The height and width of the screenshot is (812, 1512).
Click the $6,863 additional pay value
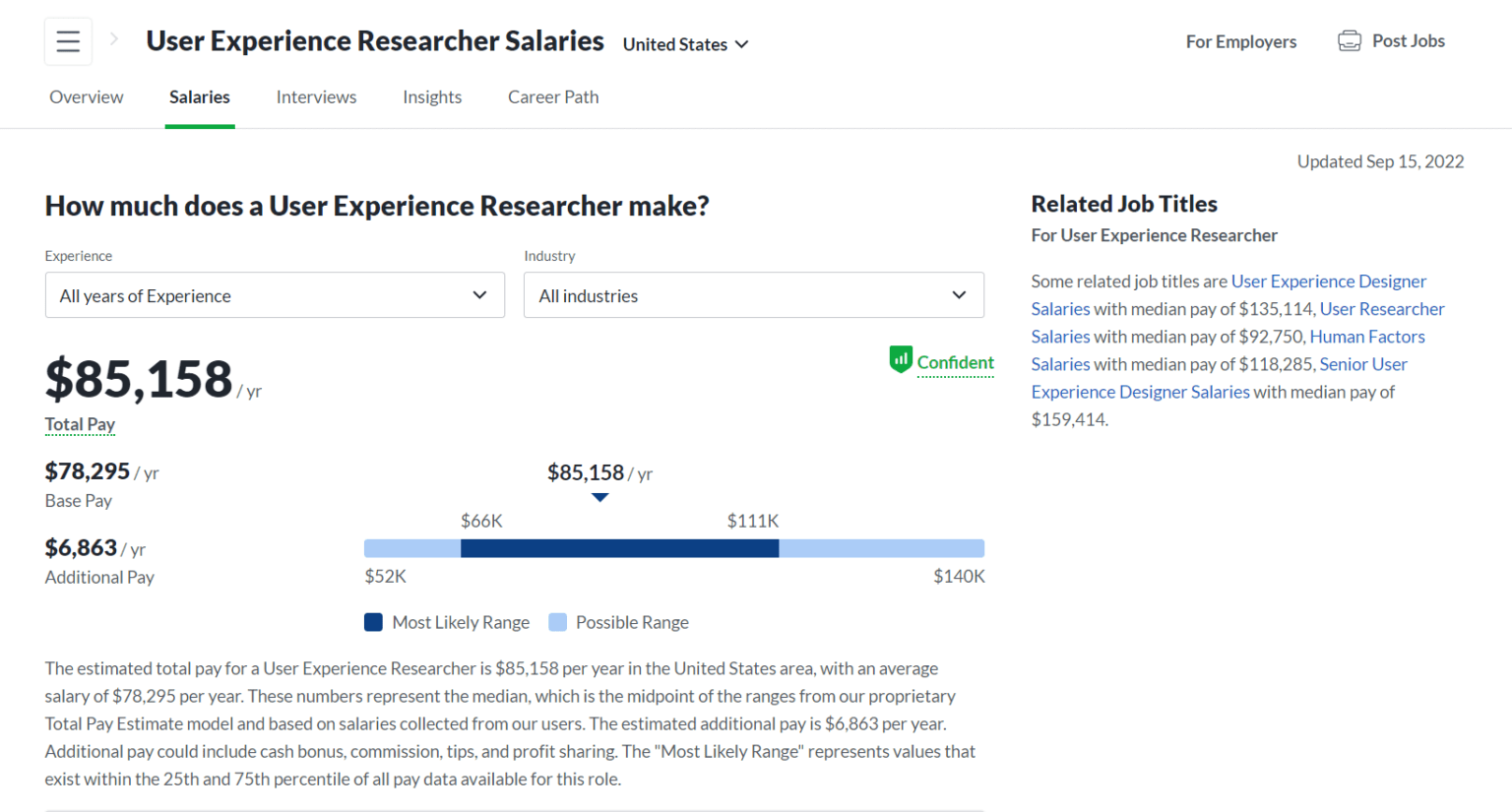(x=81, y=547)
